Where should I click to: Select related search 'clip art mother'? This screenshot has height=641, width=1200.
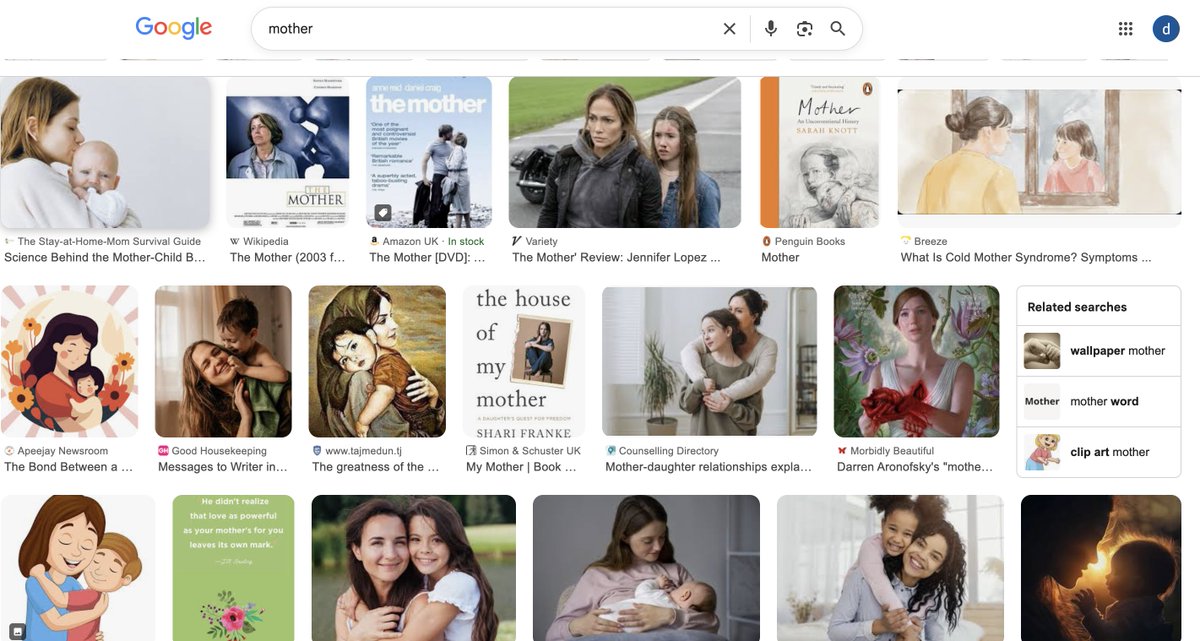click(x=1099, y=452)
